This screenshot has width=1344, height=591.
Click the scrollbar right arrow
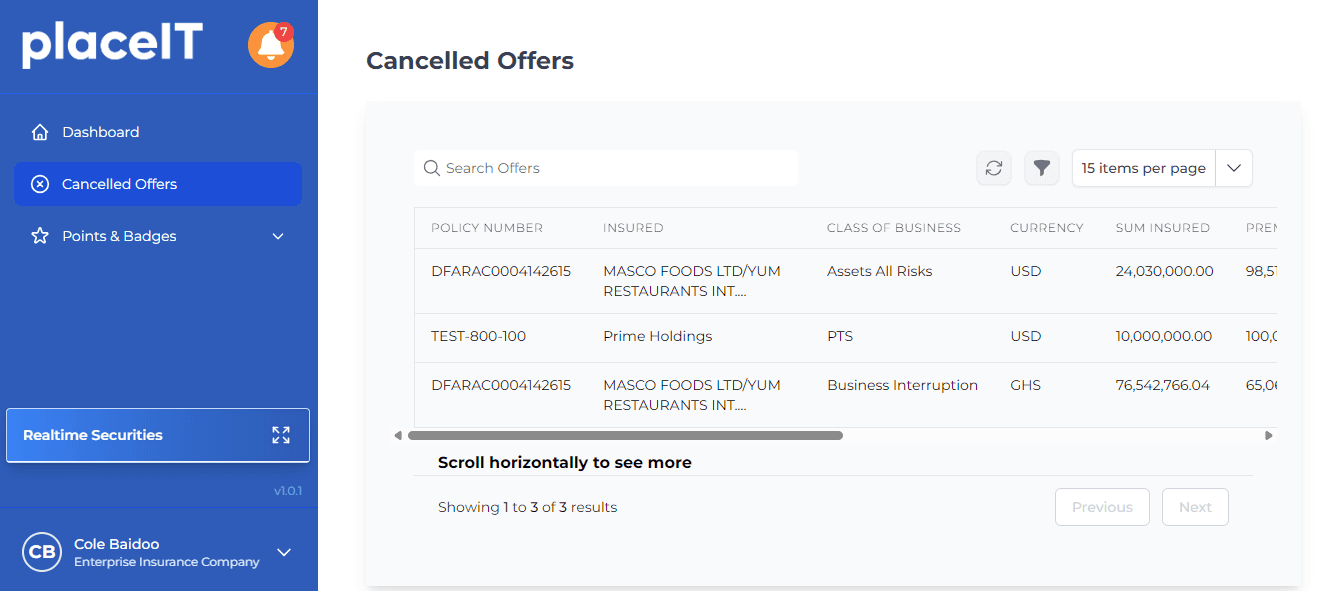click(1269, 436)
